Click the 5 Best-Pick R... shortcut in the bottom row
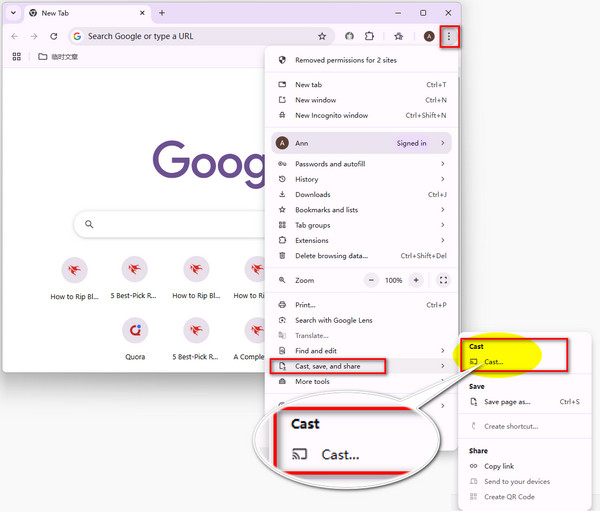The height and width of the screenshot is (512, 600). pyautogui.click(x=196, y=339)
